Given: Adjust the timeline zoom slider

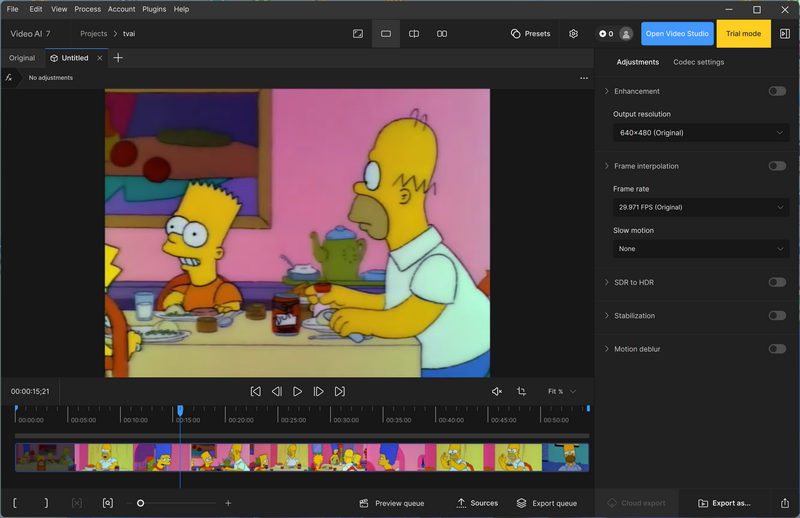Looking at the screenshot, I should coord(141,503).
